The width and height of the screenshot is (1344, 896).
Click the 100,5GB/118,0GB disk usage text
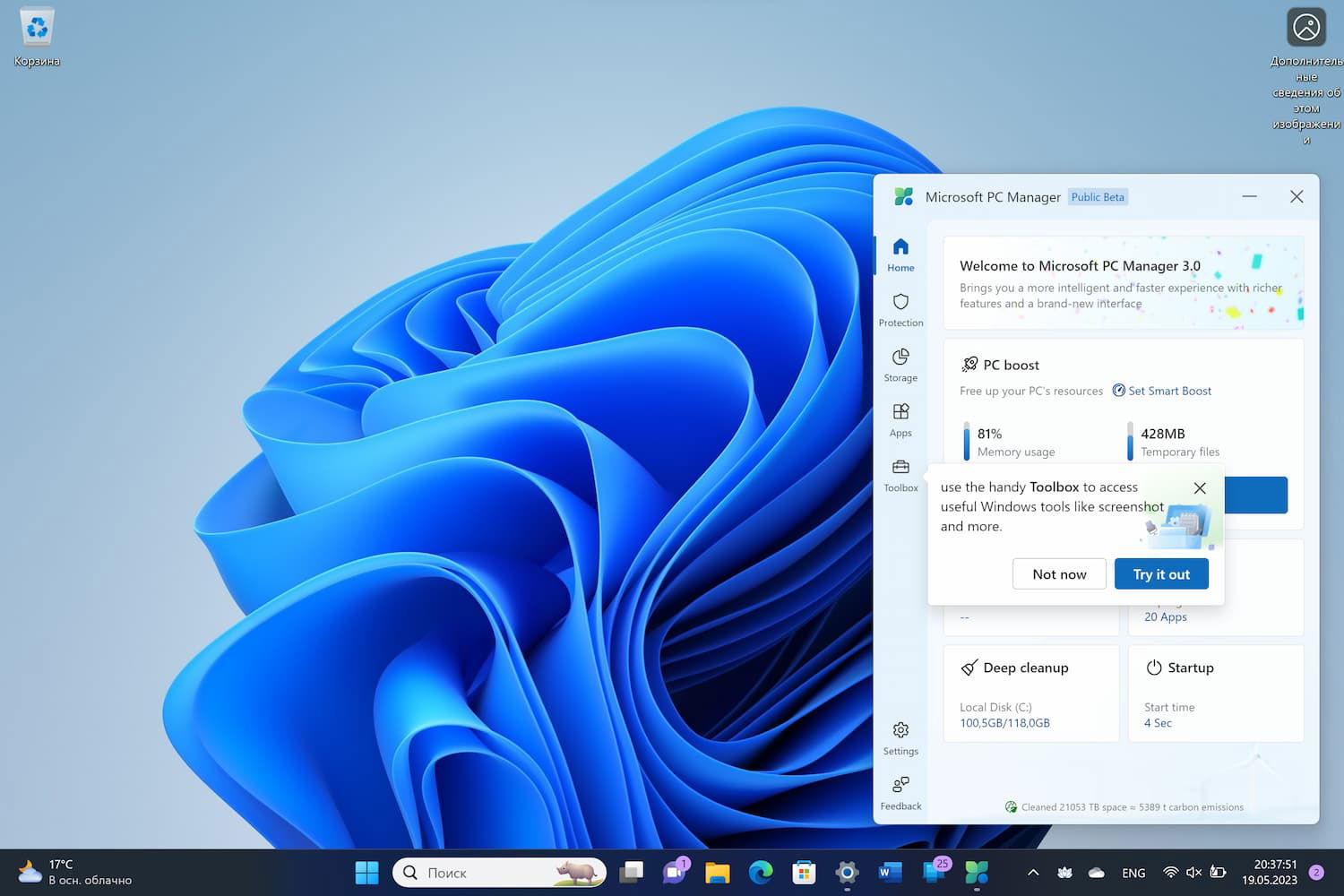point(1004,723)
